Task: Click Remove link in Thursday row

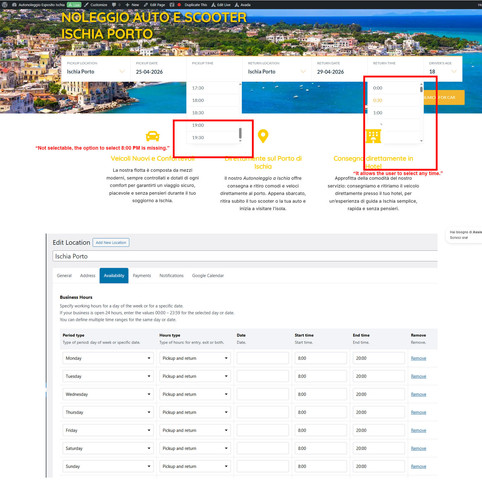Action: [418, 412]
